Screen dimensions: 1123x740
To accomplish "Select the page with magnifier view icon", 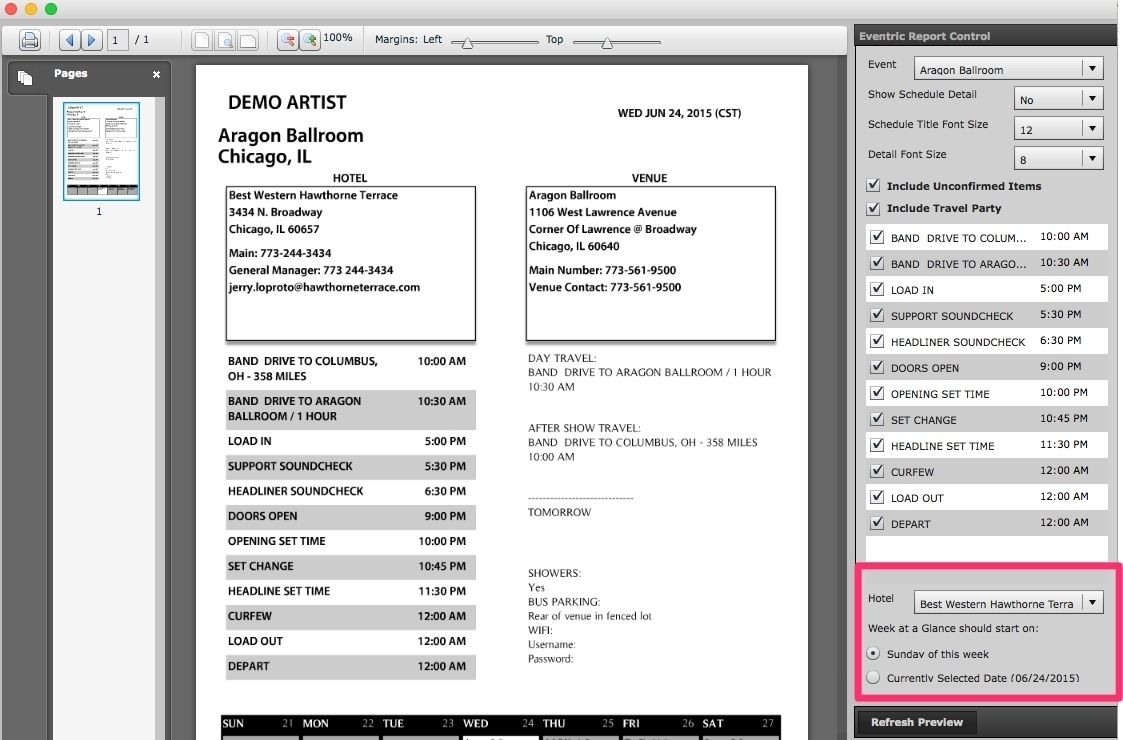I will pyautogui.click(x=225, y=40).
